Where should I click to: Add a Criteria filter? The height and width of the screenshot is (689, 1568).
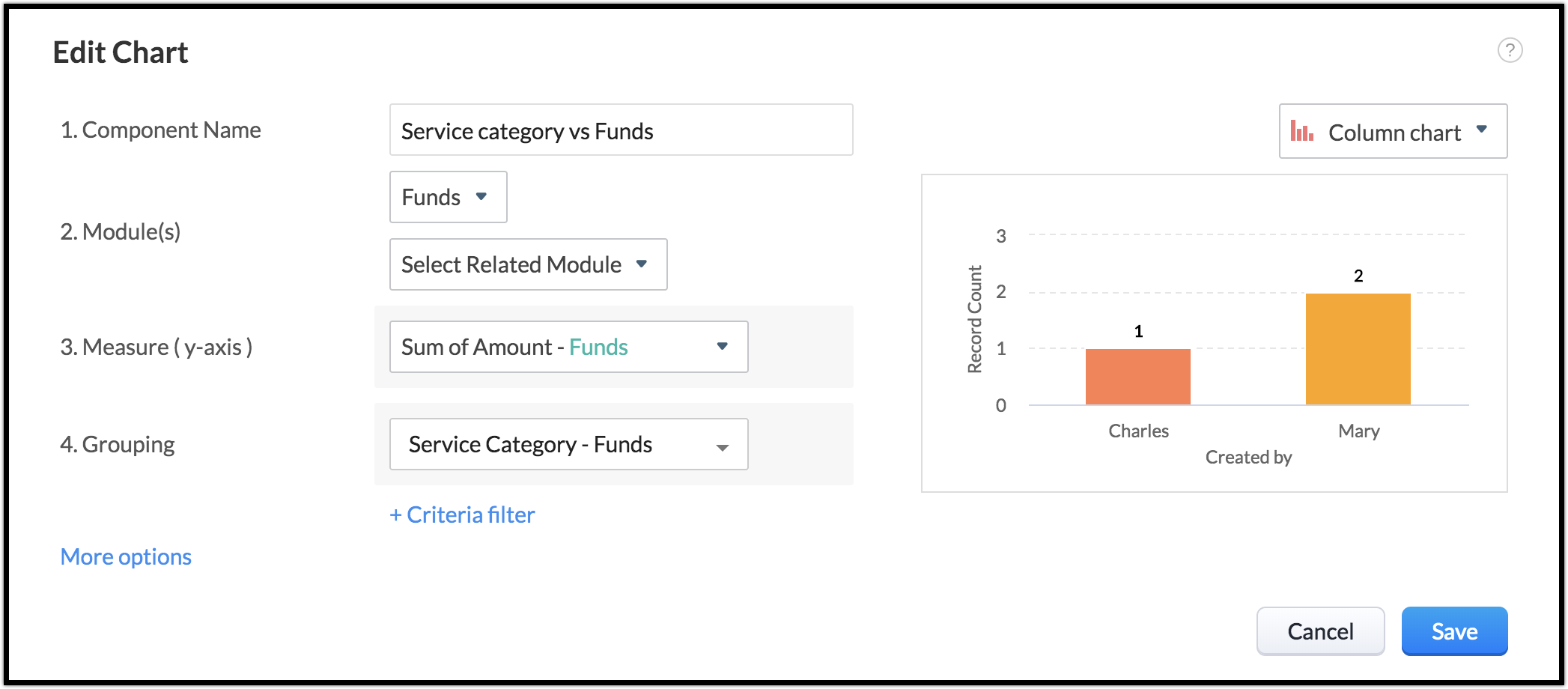pos(462,515)
